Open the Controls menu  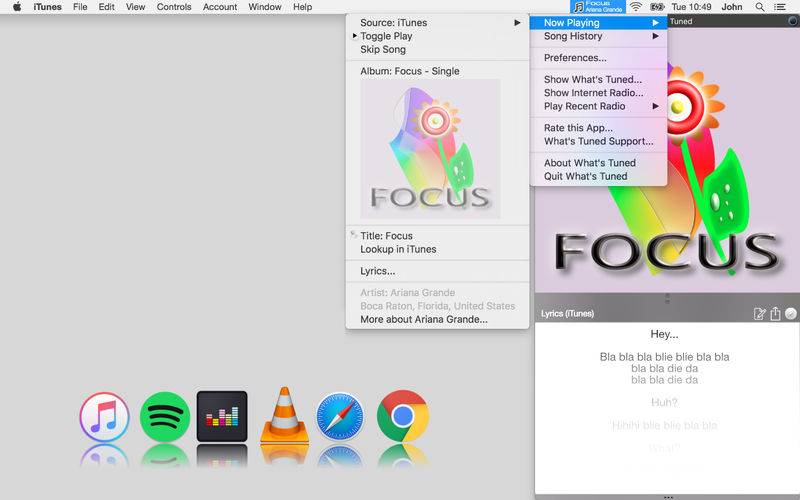click(174, 7)
